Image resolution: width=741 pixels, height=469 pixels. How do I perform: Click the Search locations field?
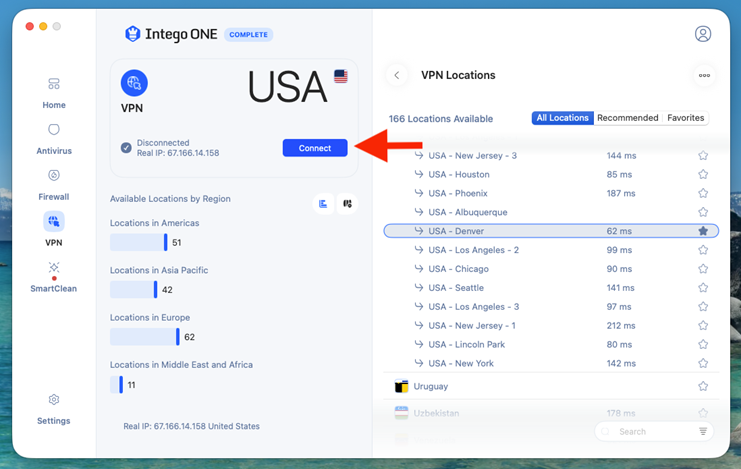[654, 431]
